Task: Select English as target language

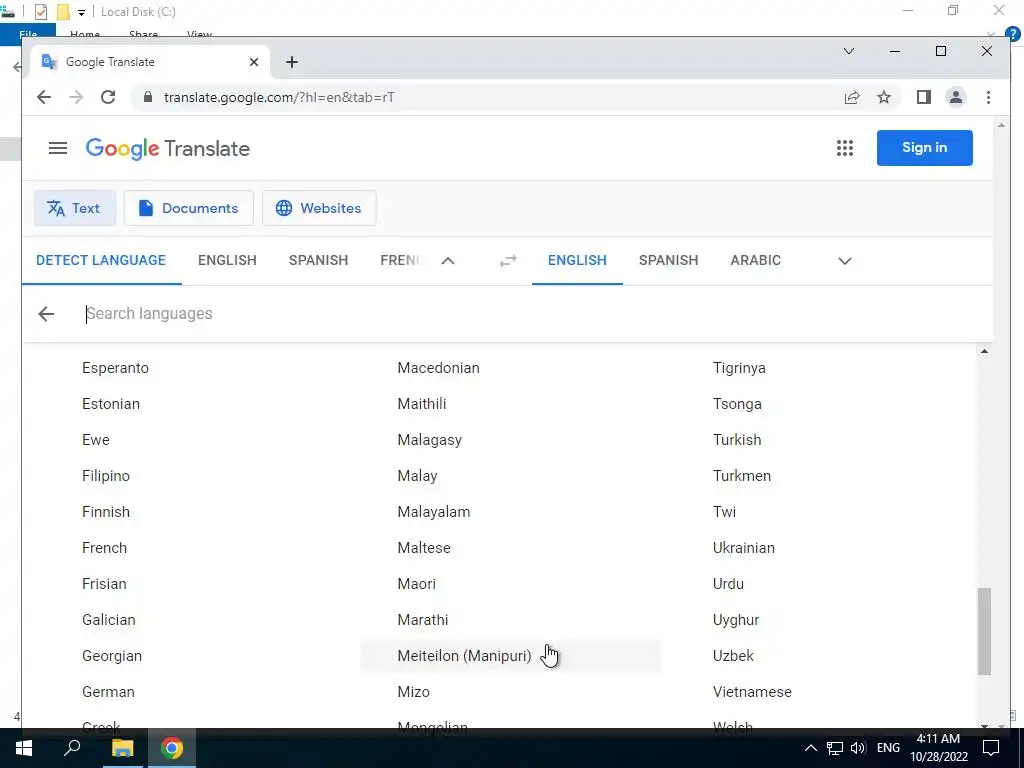Action: point(577,260)
